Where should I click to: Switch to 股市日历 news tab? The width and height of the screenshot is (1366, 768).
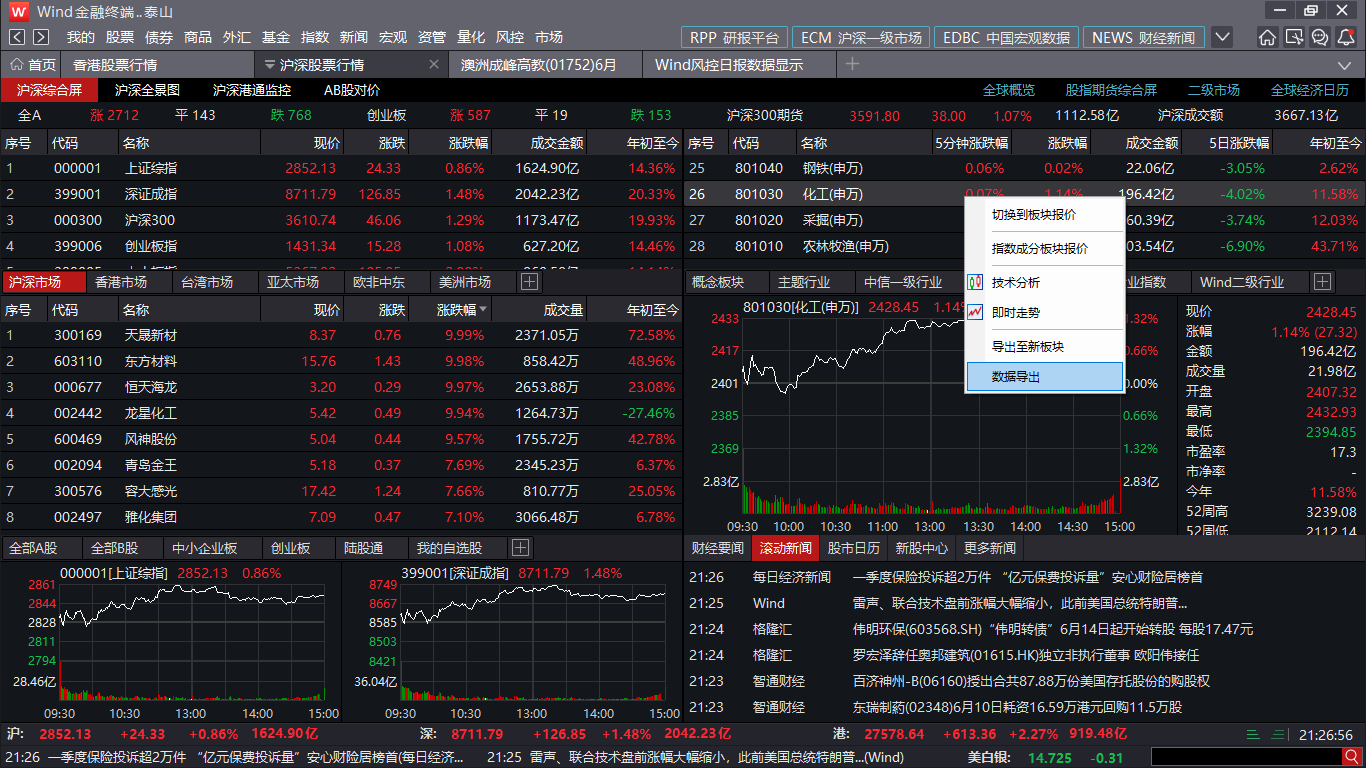coord(854,548)
